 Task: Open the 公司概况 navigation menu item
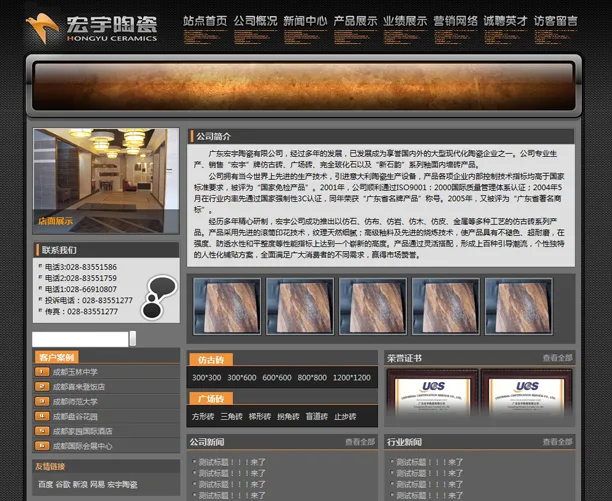255,20
